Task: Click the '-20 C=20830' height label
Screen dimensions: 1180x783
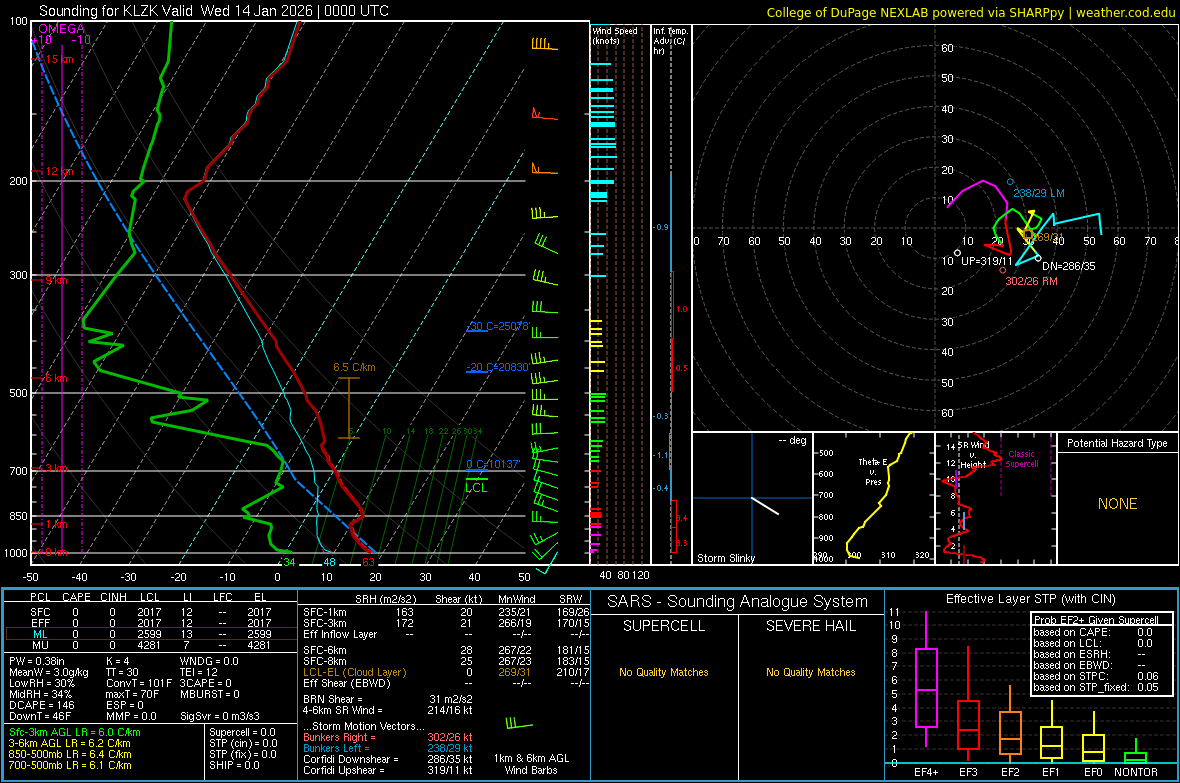Action: click(498, 367)
